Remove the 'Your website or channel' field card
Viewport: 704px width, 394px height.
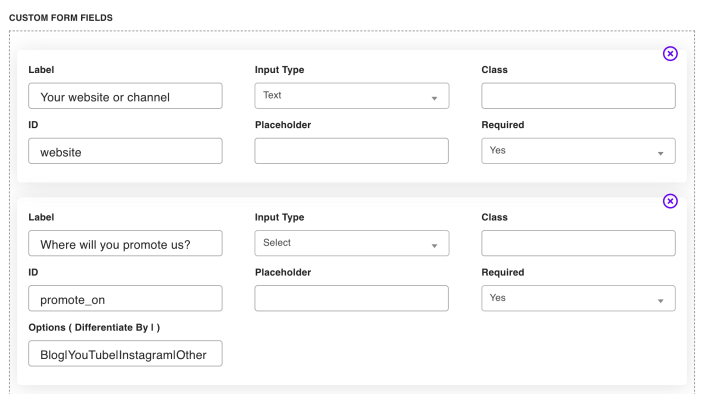click(x=670, y=54)
